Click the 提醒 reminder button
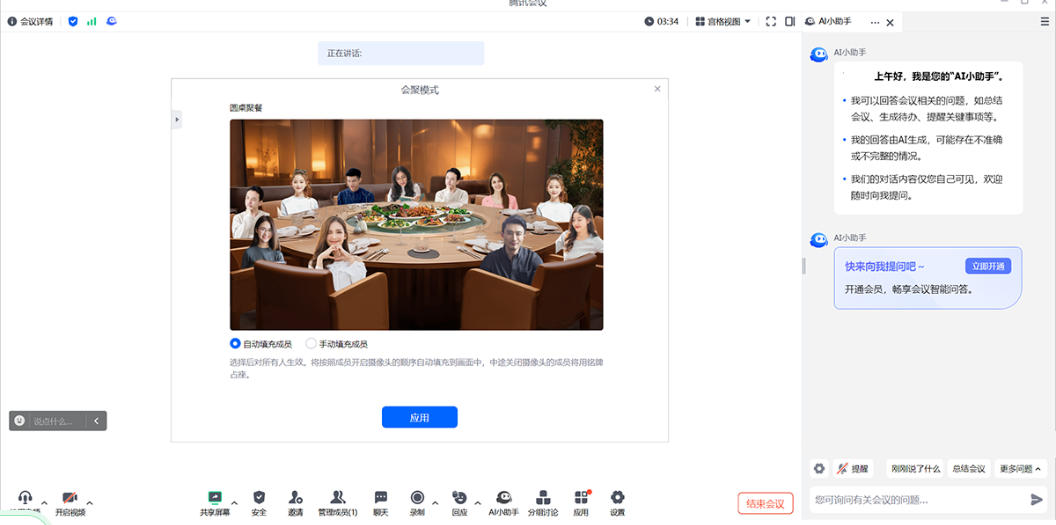The height and width of the screenshot is (525, 1056). [853, 468]
